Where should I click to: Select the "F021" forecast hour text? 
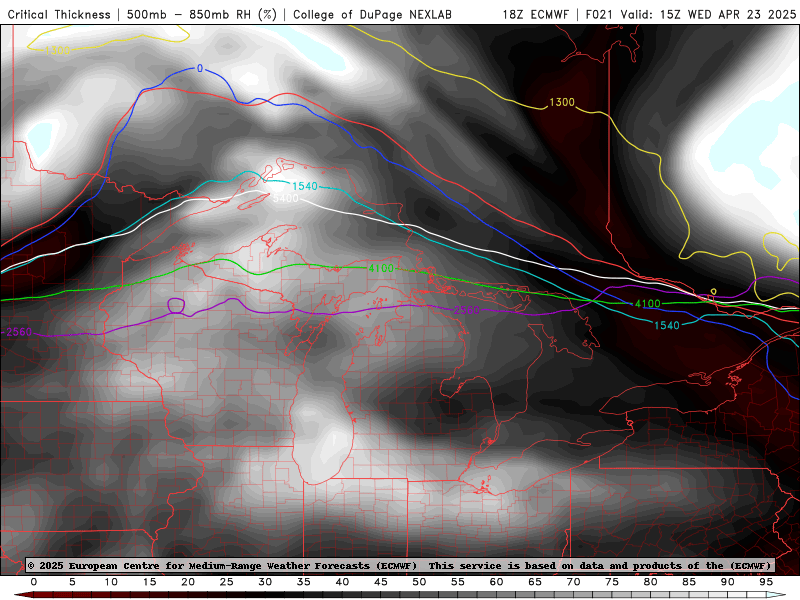[x=599, y=14]
